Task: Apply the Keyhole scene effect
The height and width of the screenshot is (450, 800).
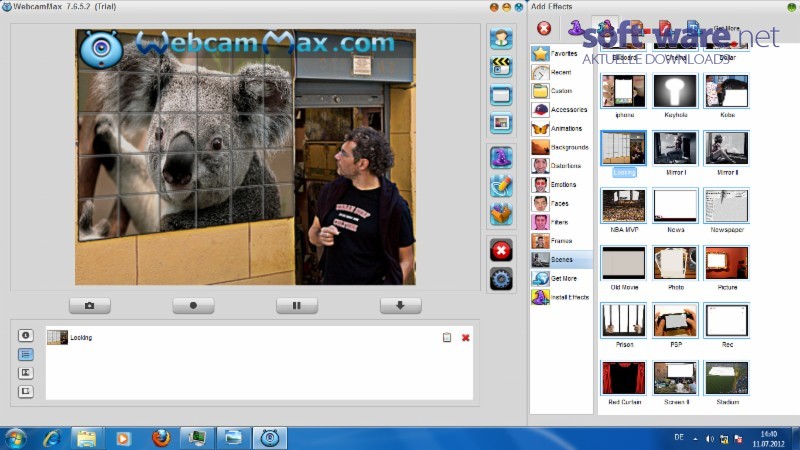Action: (675, 91)
